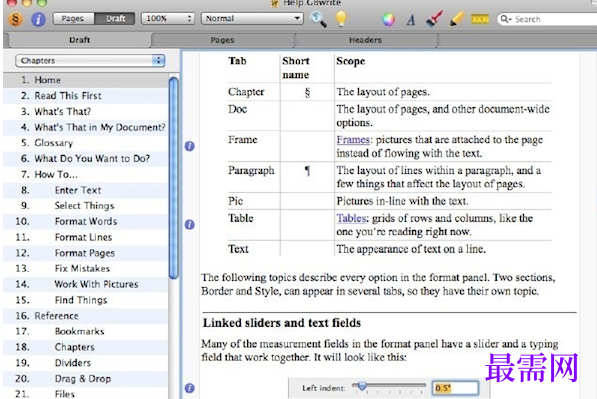Screen dimensions: 597x399
Task: Select the Find Things chapter
Action: click(86, 300)
